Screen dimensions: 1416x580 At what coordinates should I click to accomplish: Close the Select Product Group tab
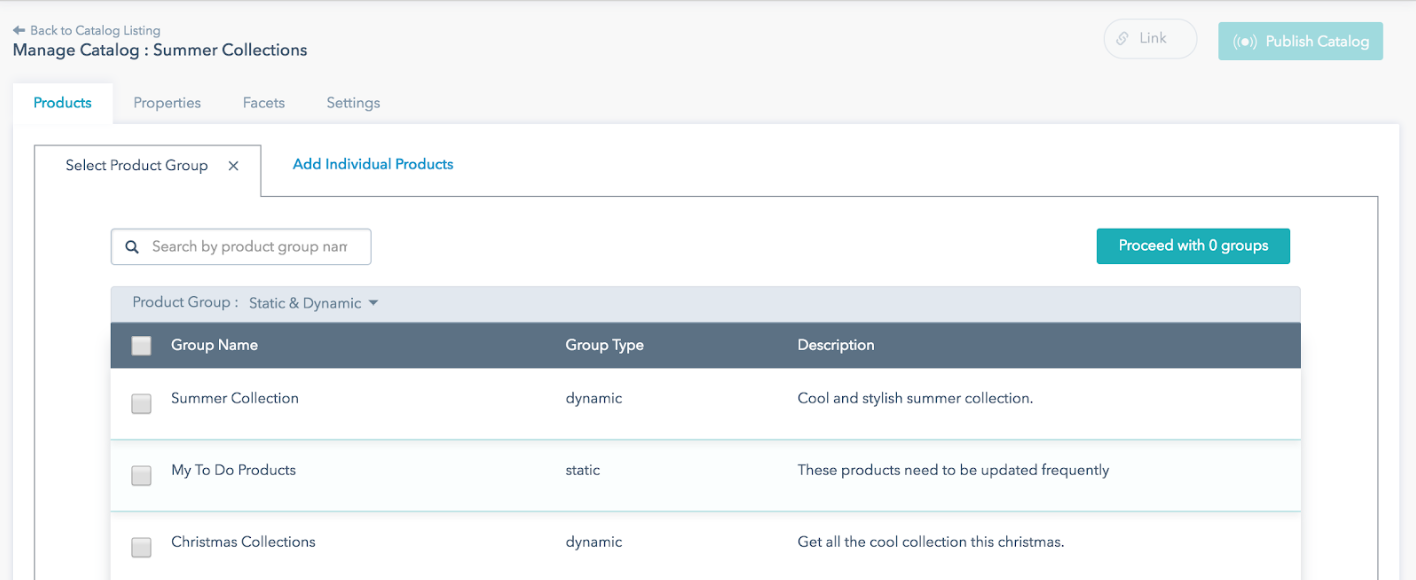(233, 166)
